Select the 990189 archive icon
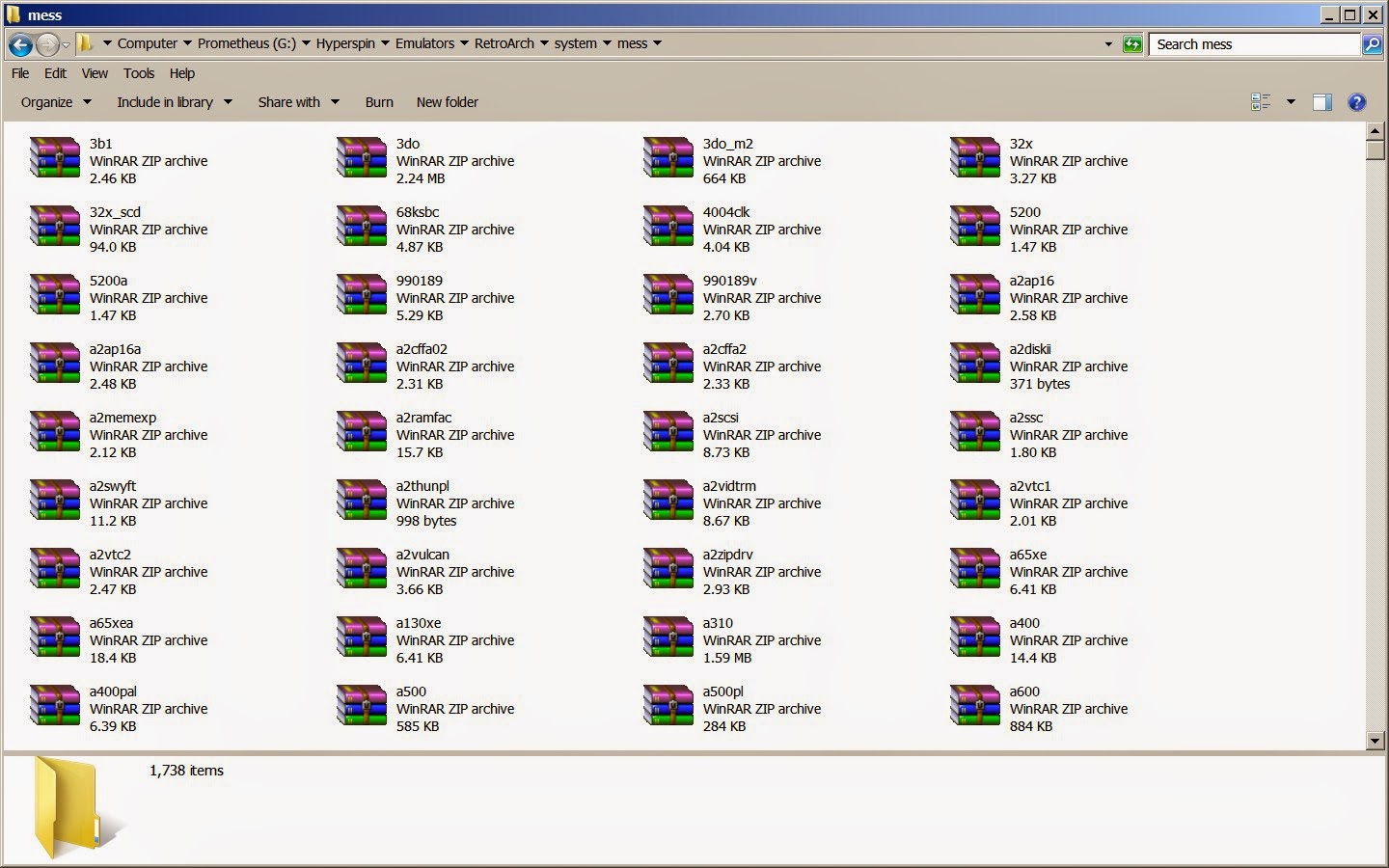Viewport: 1389px width, 868px height. [362, 296]
